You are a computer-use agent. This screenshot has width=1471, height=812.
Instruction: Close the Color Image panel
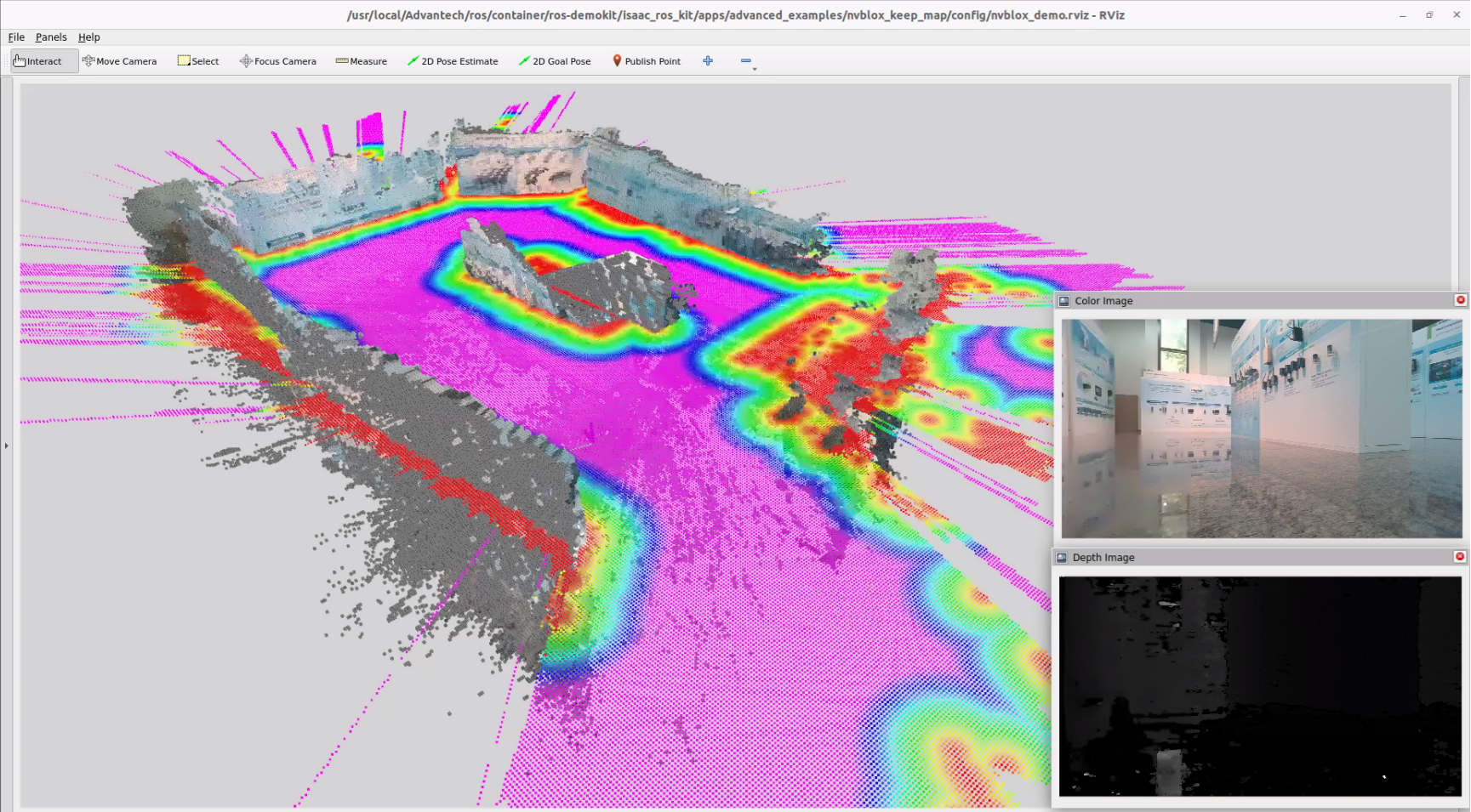[1461, 300]
